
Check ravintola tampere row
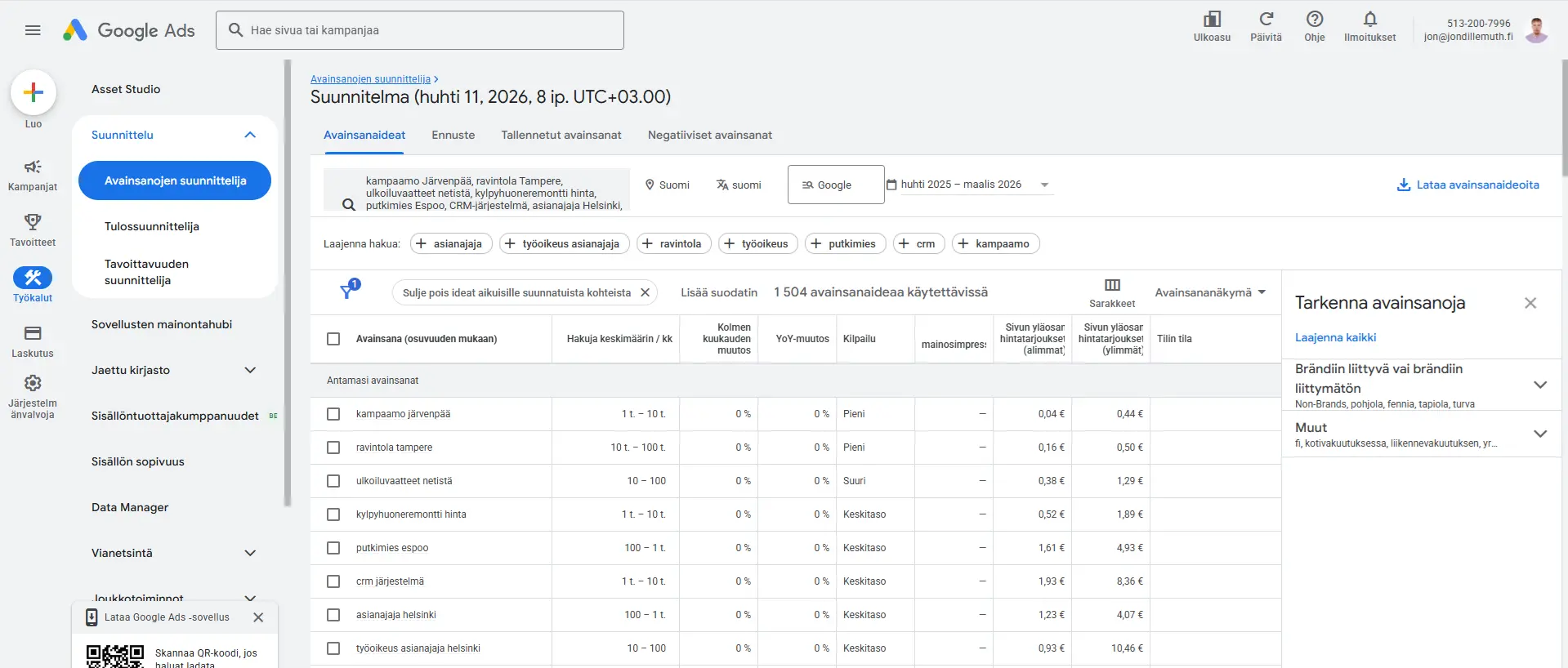point(333,448)
